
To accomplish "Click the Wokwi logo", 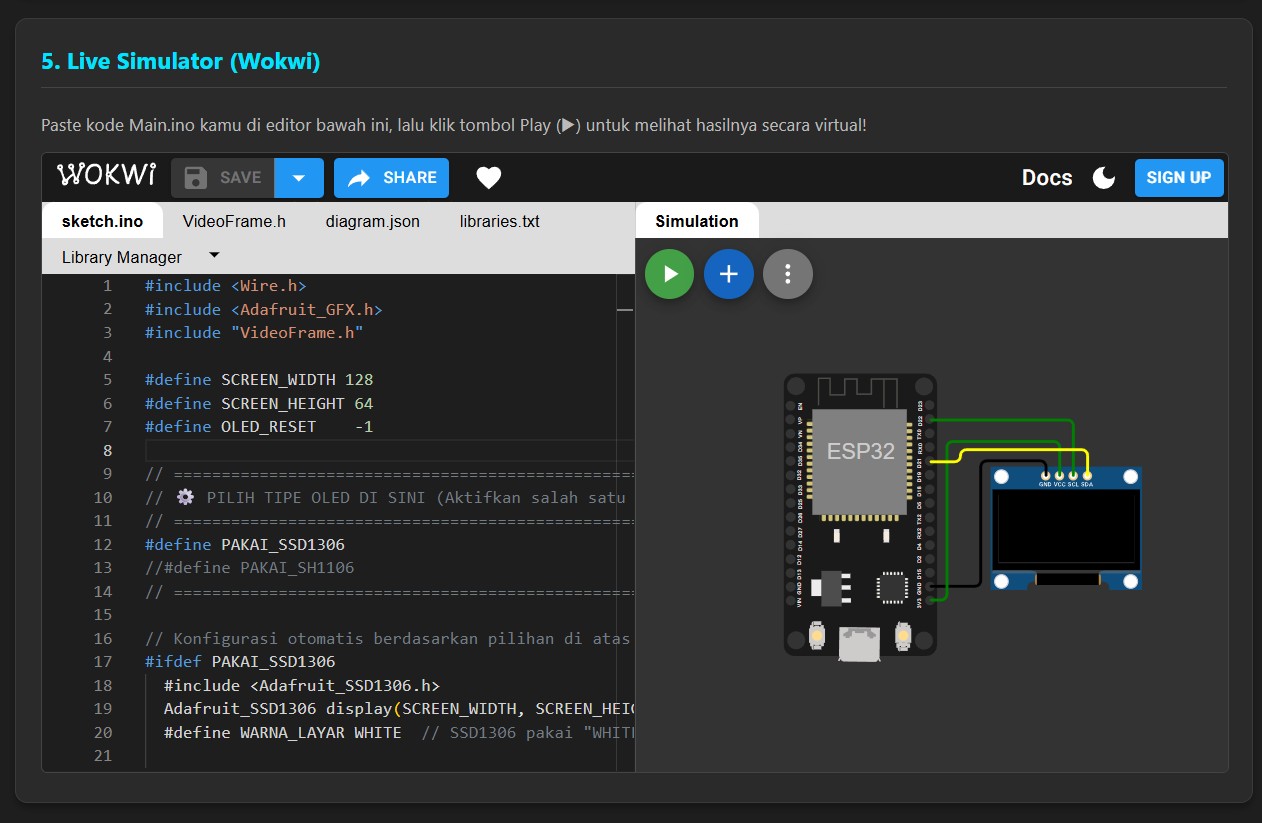I will click(107, 176).
